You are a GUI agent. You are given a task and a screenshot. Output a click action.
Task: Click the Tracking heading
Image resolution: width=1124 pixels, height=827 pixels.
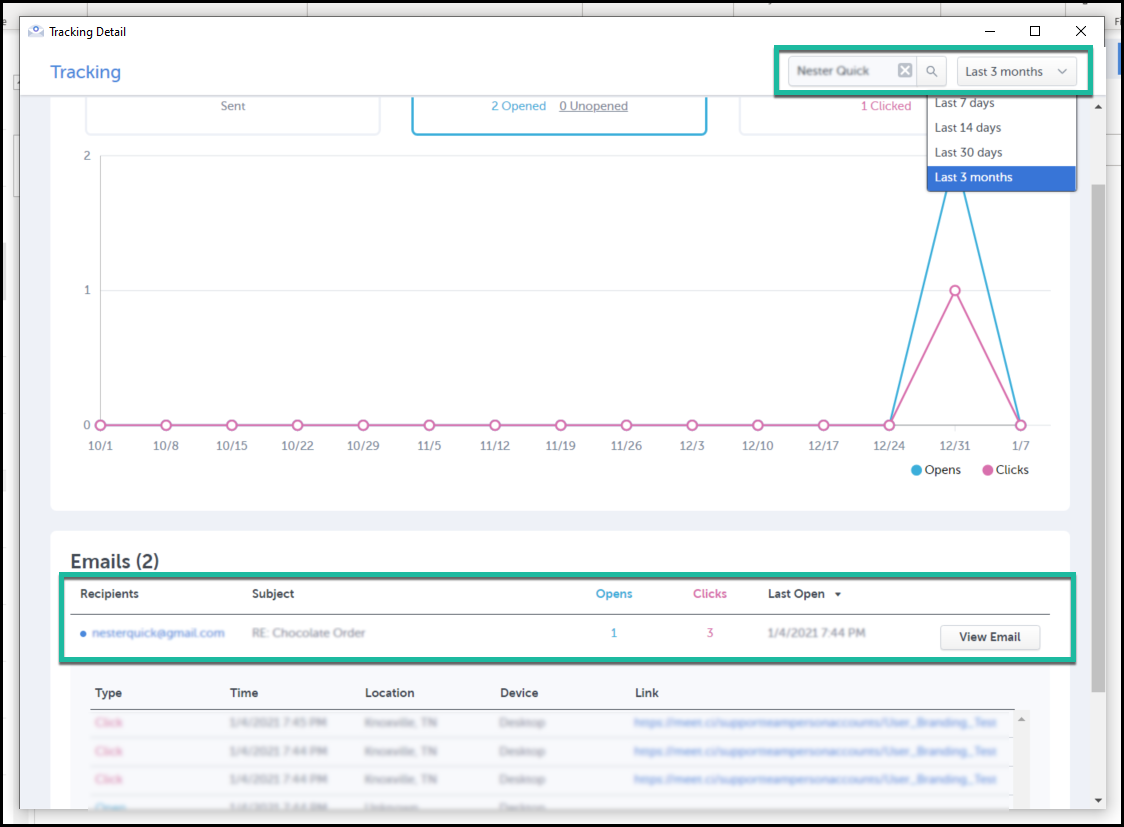point(85,72)
